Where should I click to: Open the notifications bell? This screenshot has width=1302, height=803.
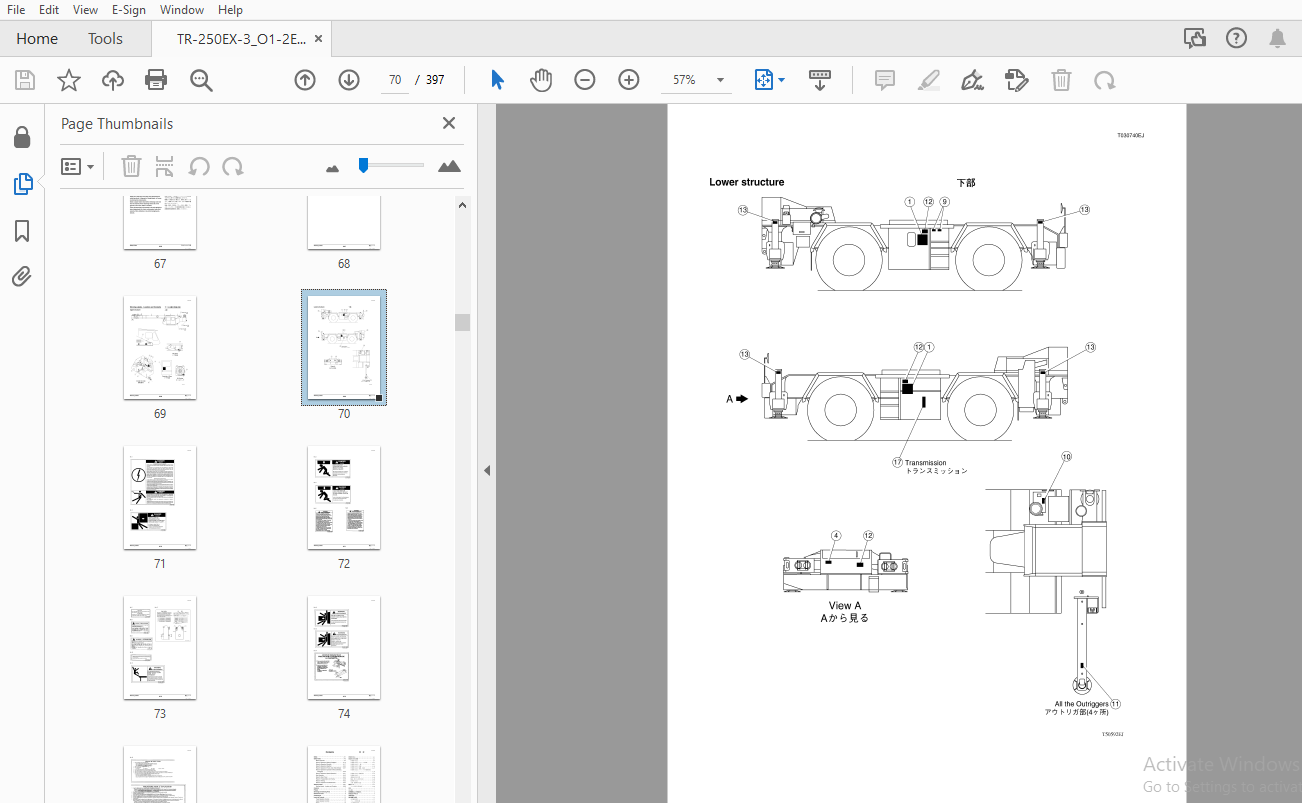tap(1277, 38)
